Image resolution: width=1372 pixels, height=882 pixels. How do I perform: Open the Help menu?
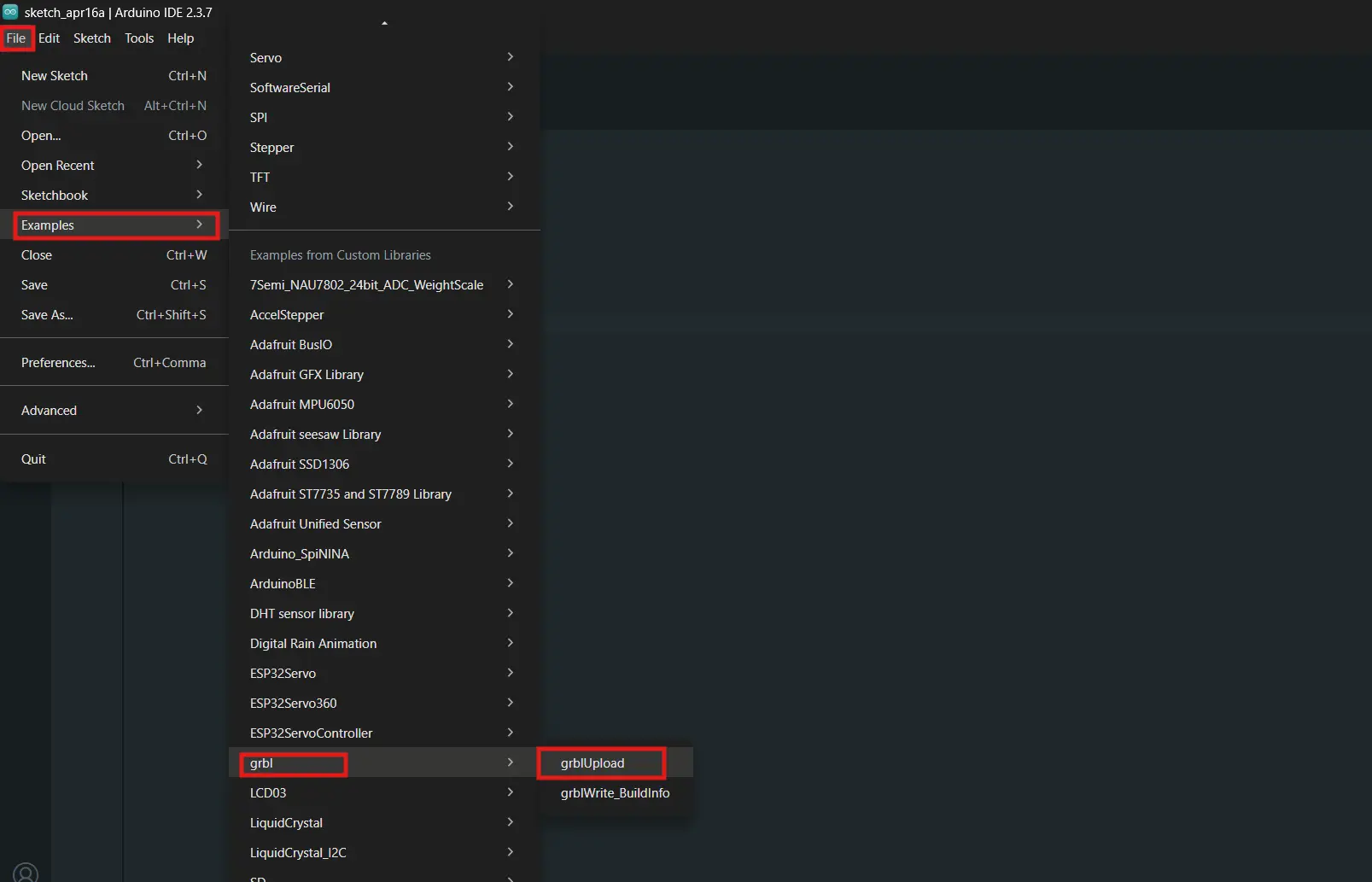[180, 38]
